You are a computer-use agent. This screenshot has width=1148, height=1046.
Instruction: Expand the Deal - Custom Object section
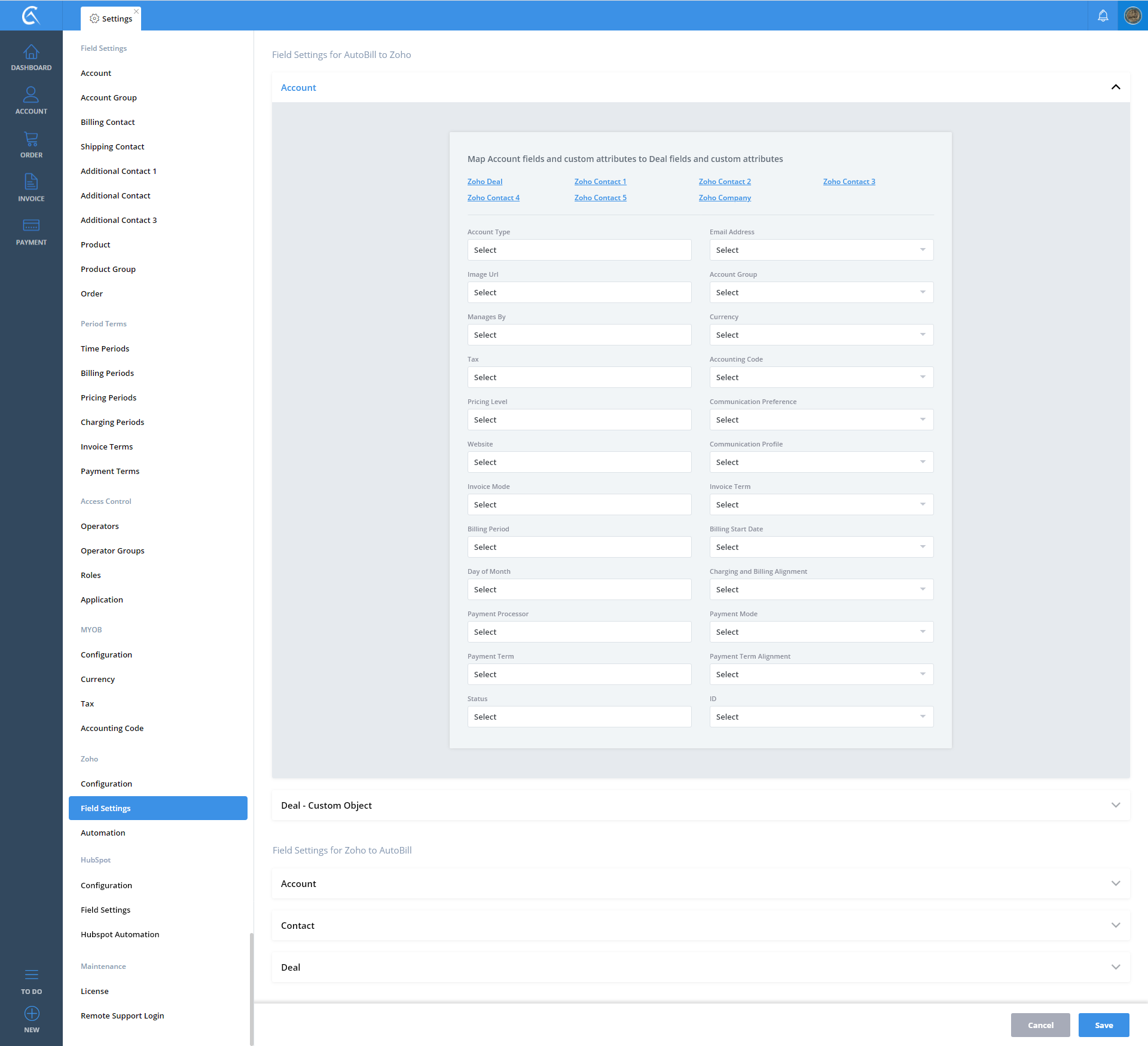tap(1115, 805)
